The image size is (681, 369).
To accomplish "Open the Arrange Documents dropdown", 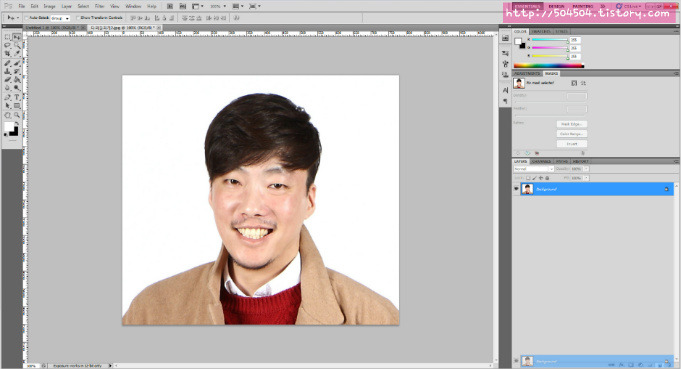I will pos(238,7).
